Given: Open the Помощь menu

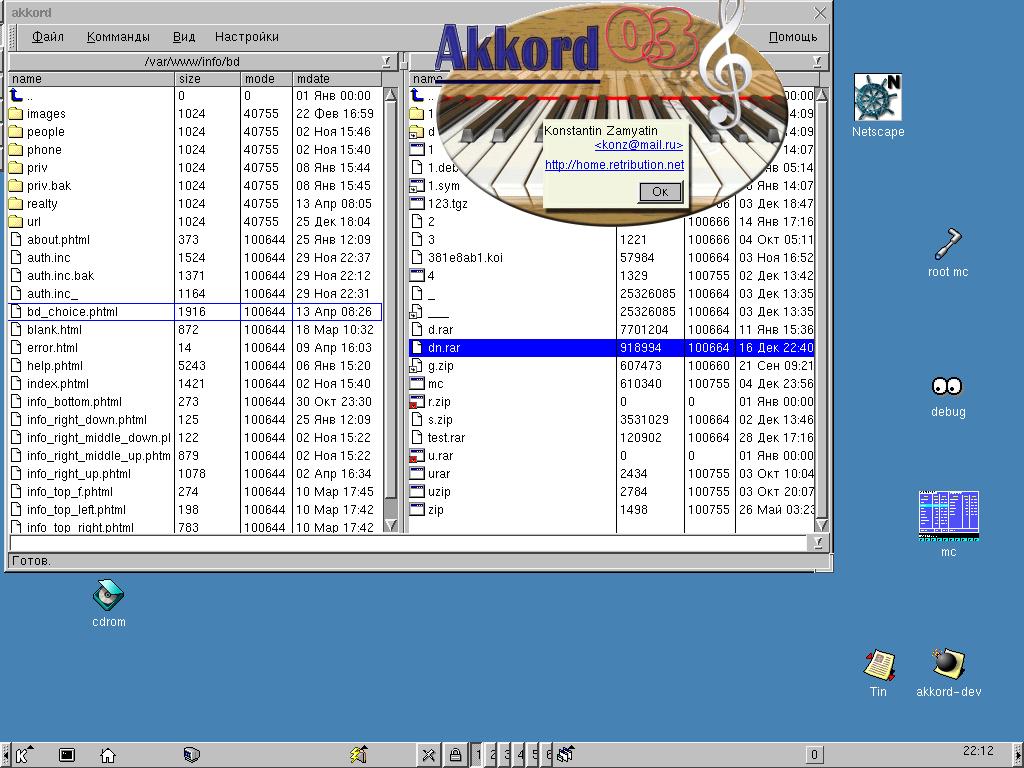Looking at the screenshot, I should click(x=793, y=37).
